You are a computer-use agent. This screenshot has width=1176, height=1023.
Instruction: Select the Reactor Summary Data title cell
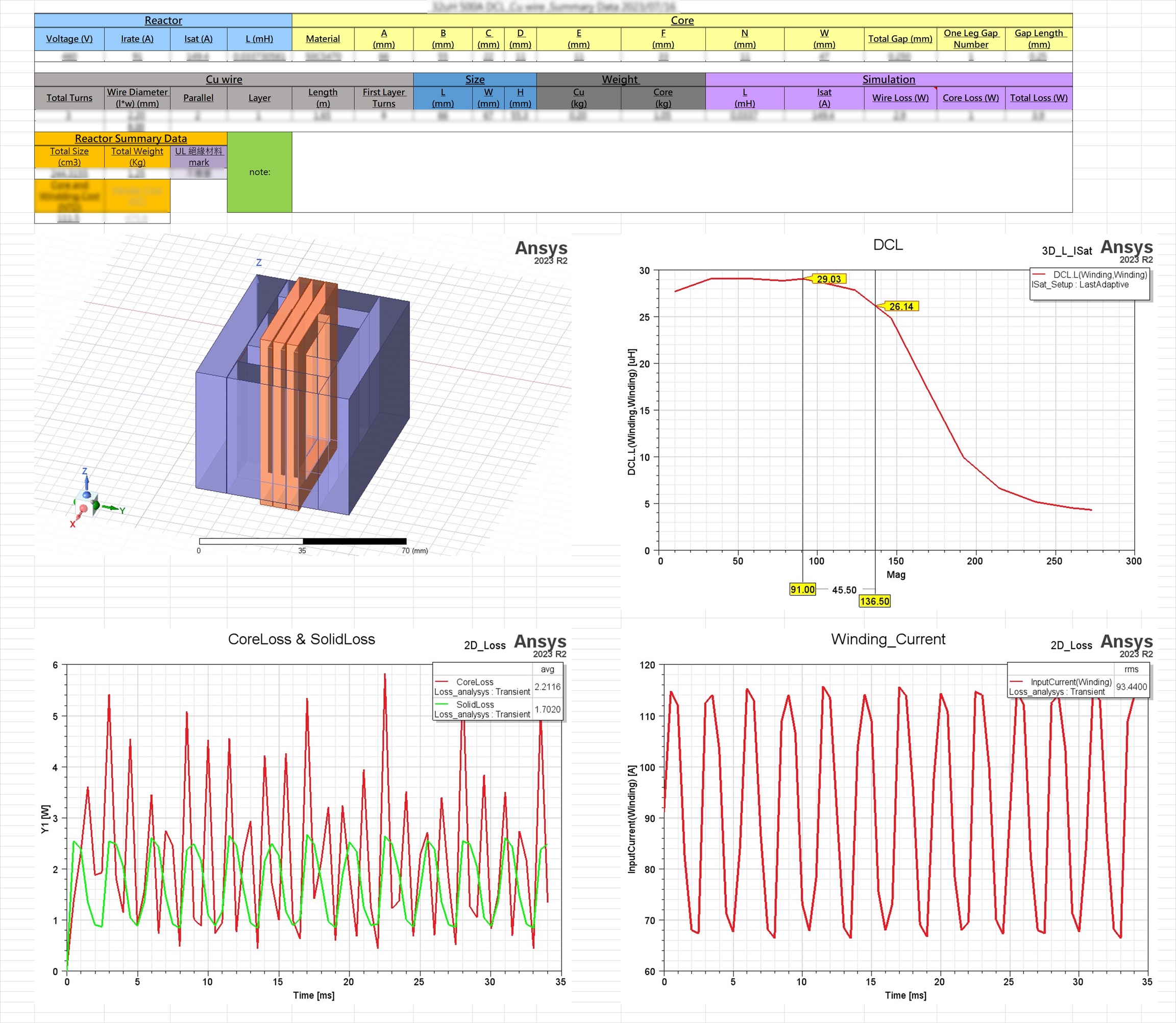pos(131,138)
